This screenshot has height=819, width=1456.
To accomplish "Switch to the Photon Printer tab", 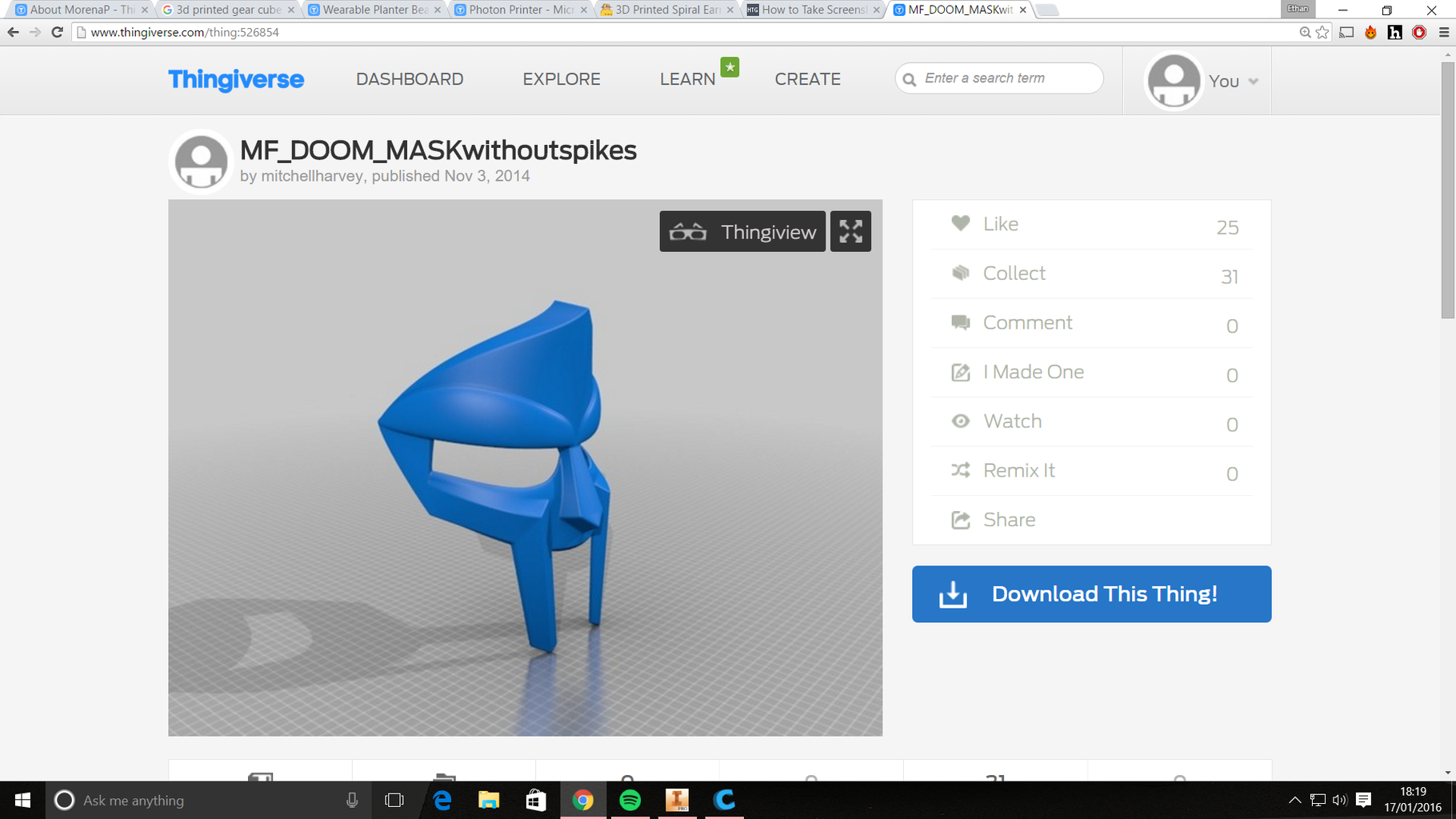I will point(516,10).
